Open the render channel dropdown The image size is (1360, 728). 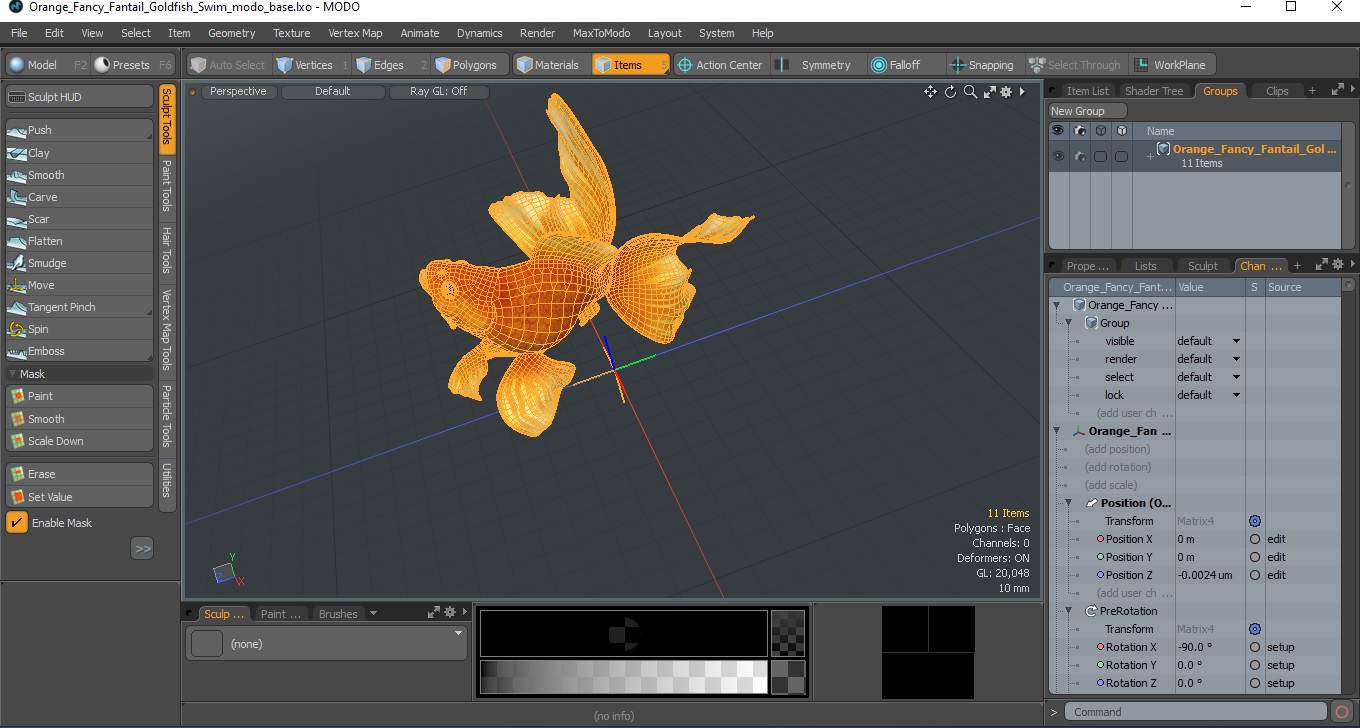(1209, 359)
